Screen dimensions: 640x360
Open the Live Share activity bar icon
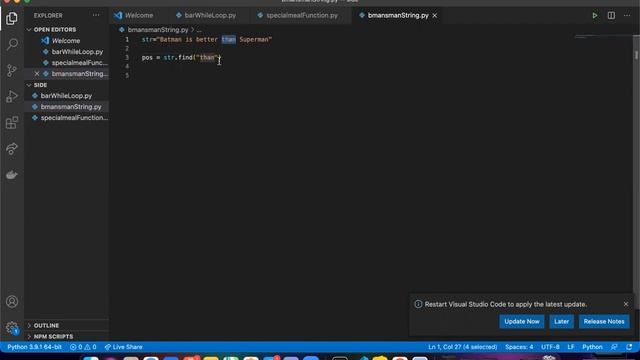click(x=12, y=149)
